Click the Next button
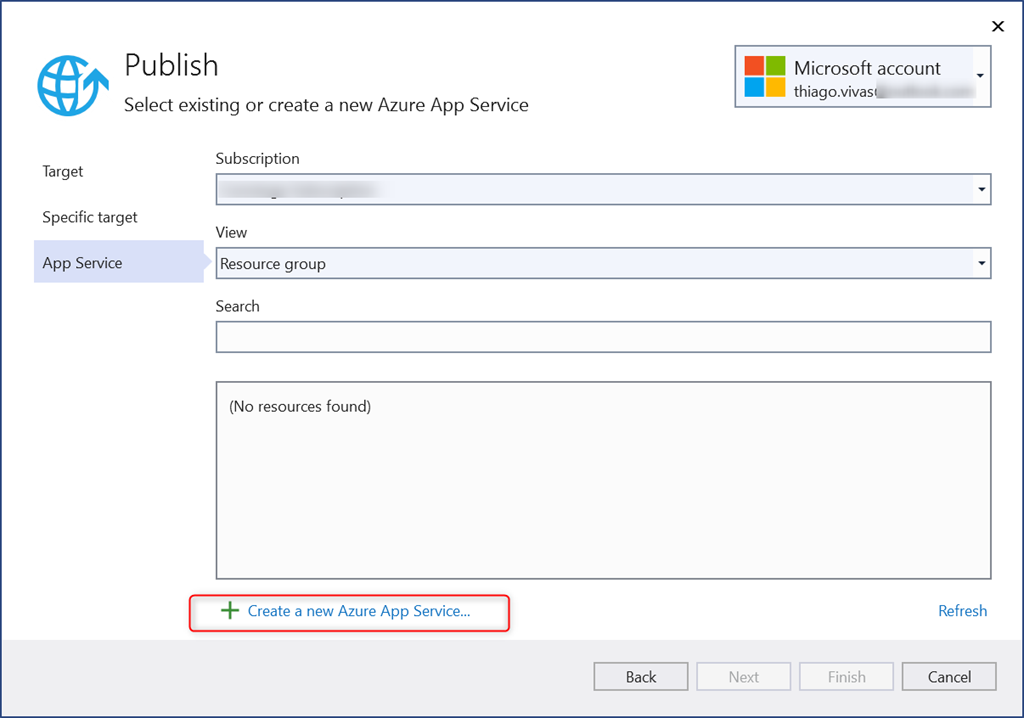Image resolution: width=1024 pixels, height=718 pixels. tap(744, 677)
